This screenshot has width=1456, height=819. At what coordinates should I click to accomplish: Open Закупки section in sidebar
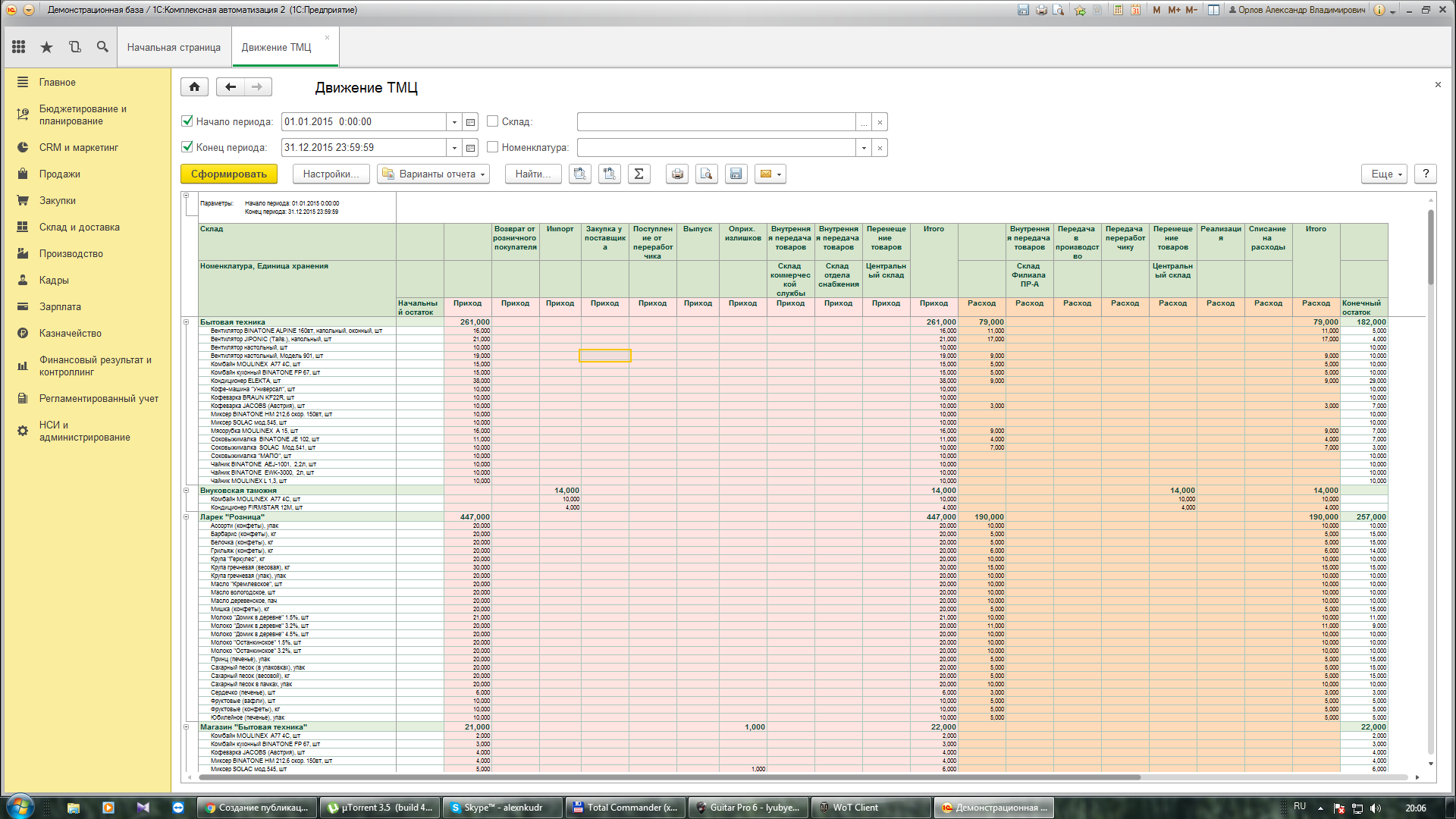(58, 201)
